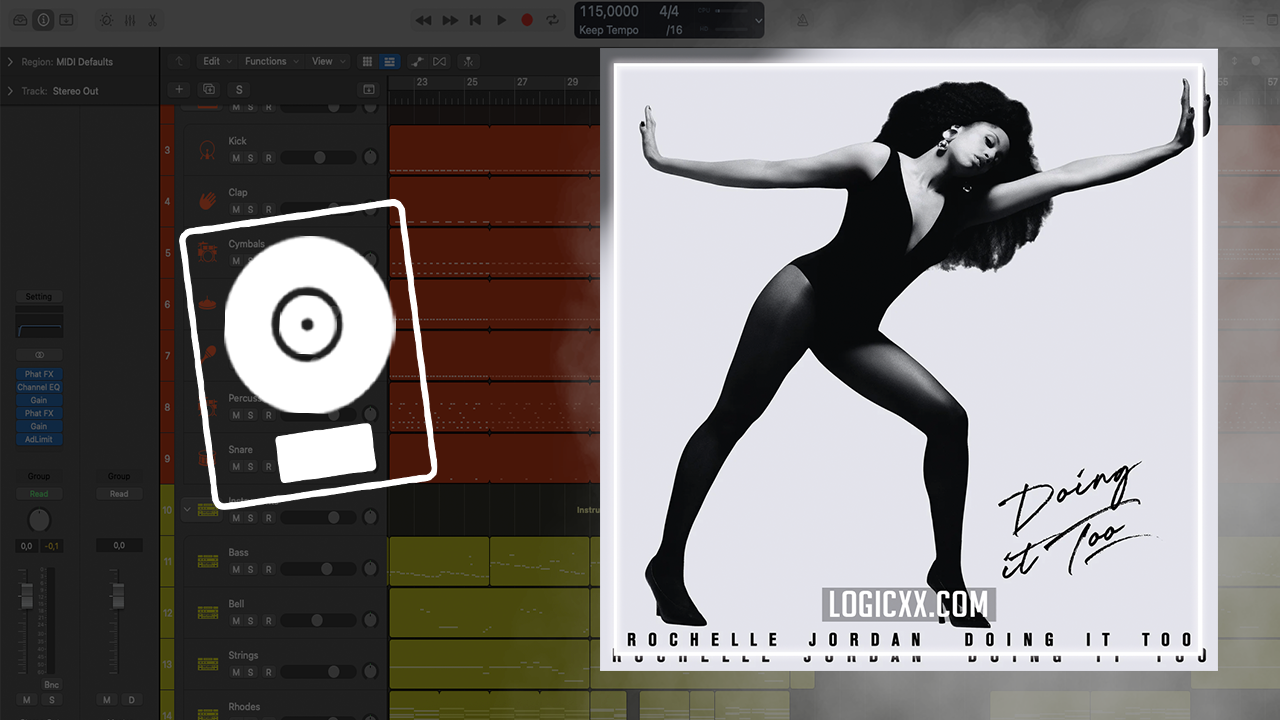Click the catch playhead button
1280x720 pixels.
(468, 61)
